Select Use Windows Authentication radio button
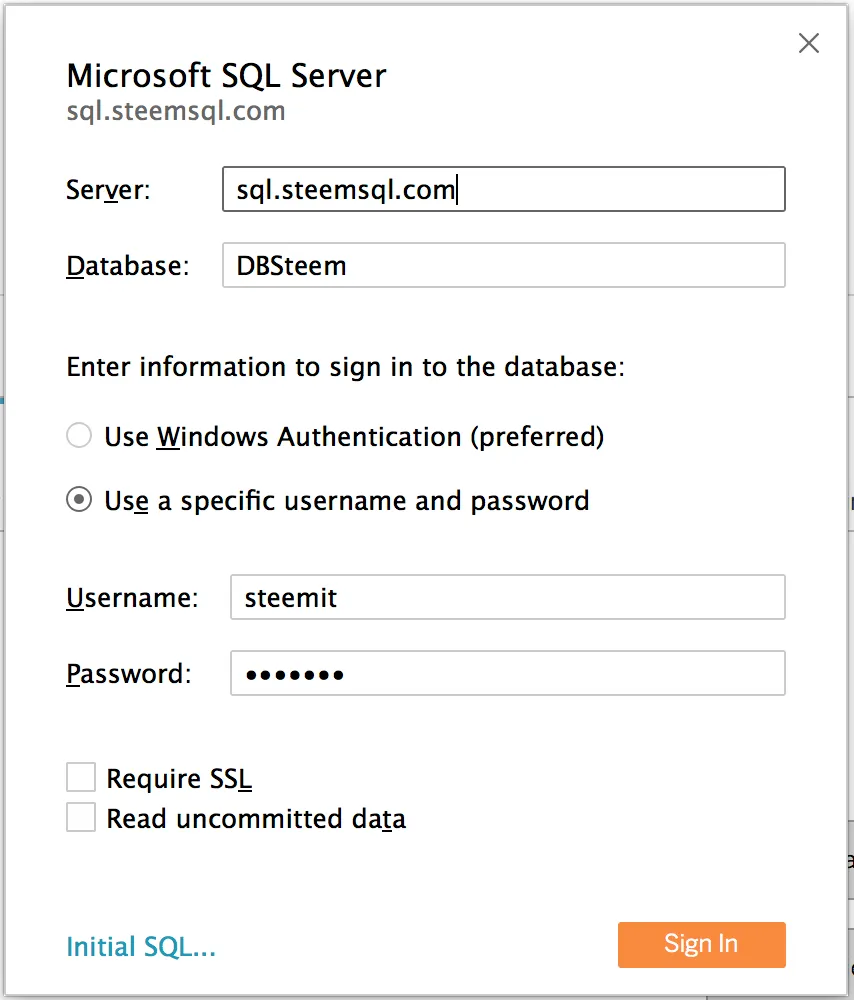The image size is (854, 1000). (79, 436)
